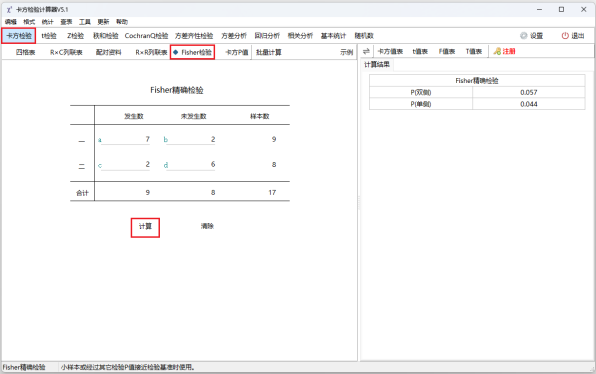The image size is (596, 374).
Task: Select the 卡方检验 tab
Action: click(19, 36)
